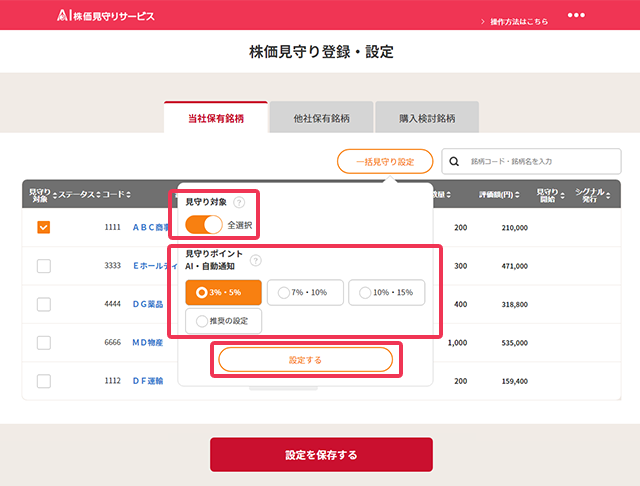Image resolution: width=640 pixels, height=486 pixels.
Task: Click the help icon beside 見守り対象
Action: point(239,202)
